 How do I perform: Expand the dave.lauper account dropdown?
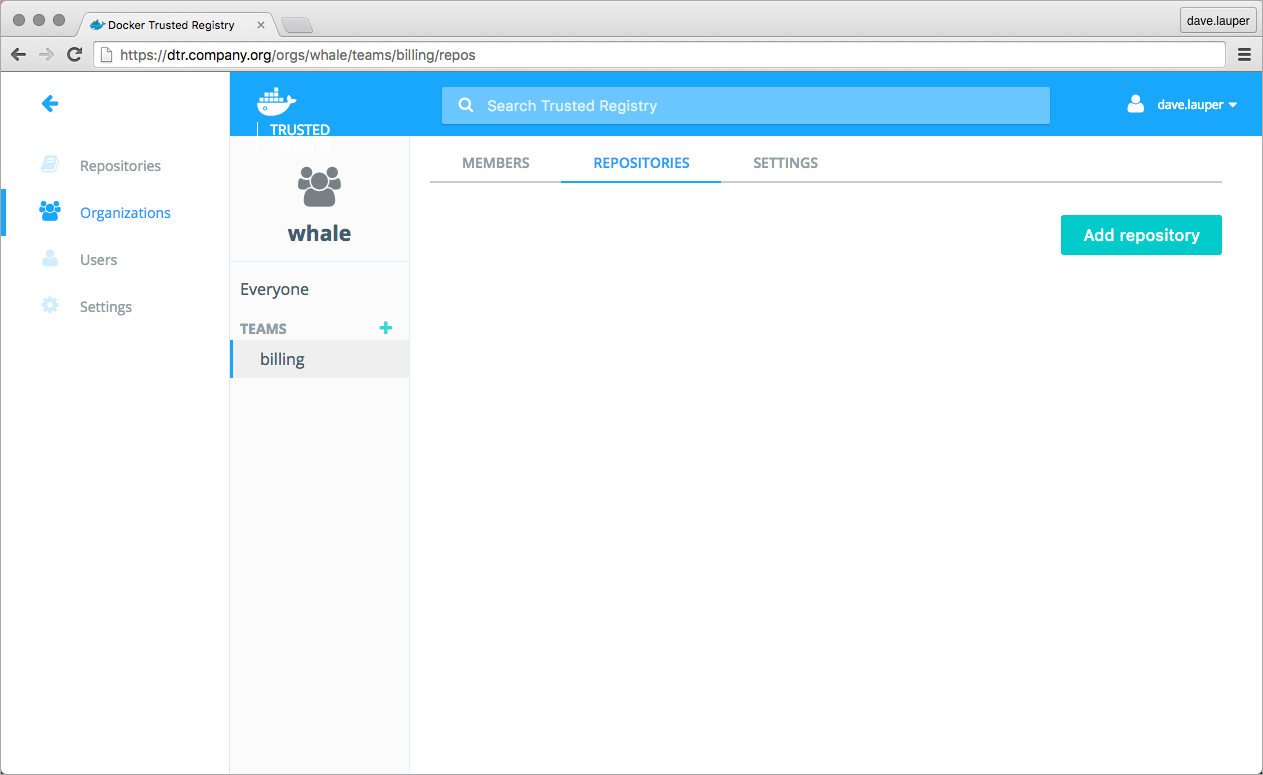click(x=1196, y=105)
